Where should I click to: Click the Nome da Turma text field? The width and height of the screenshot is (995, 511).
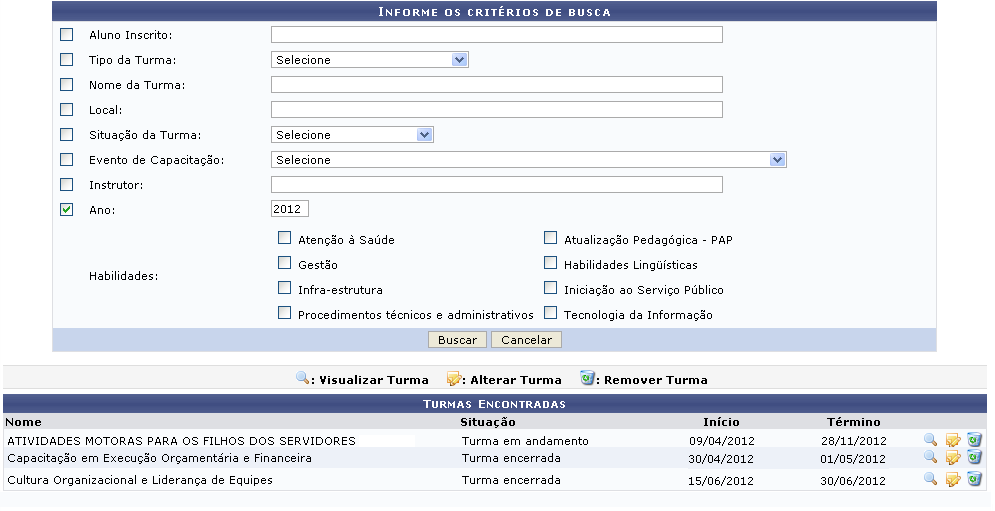[496, 85]
